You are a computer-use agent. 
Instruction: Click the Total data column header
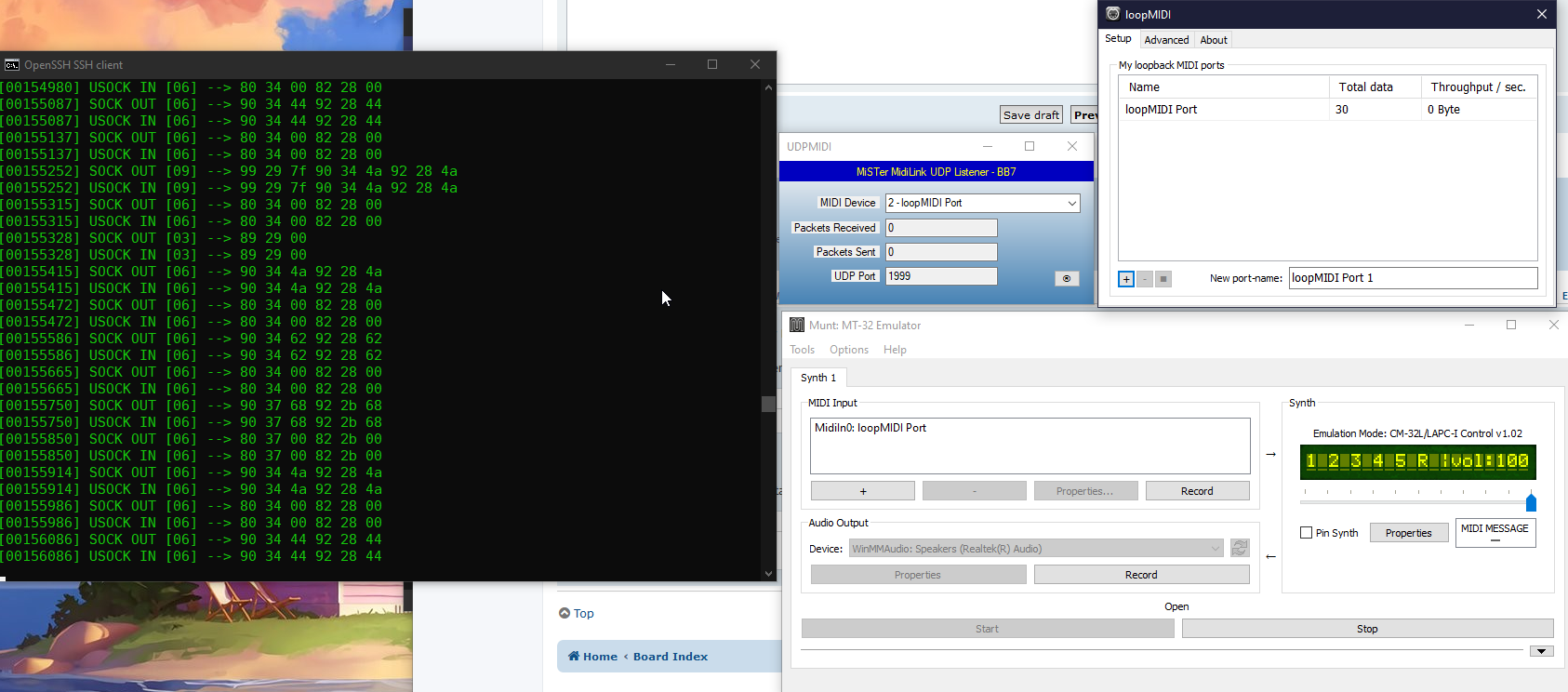click(x=1375, y=87)
